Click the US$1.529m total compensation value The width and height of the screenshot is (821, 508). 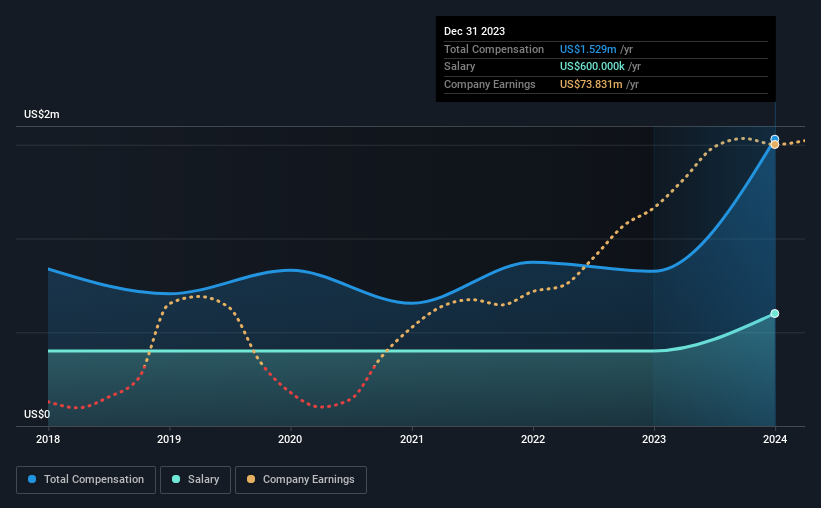tap(588, 49)
